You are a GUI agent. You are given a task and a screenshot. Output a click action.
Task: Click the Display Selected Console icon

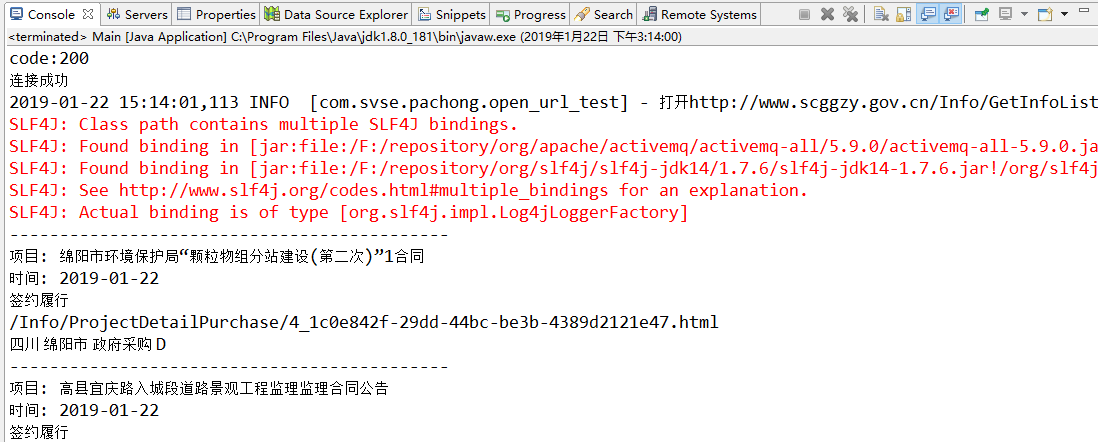click(x=1006, y=14)
